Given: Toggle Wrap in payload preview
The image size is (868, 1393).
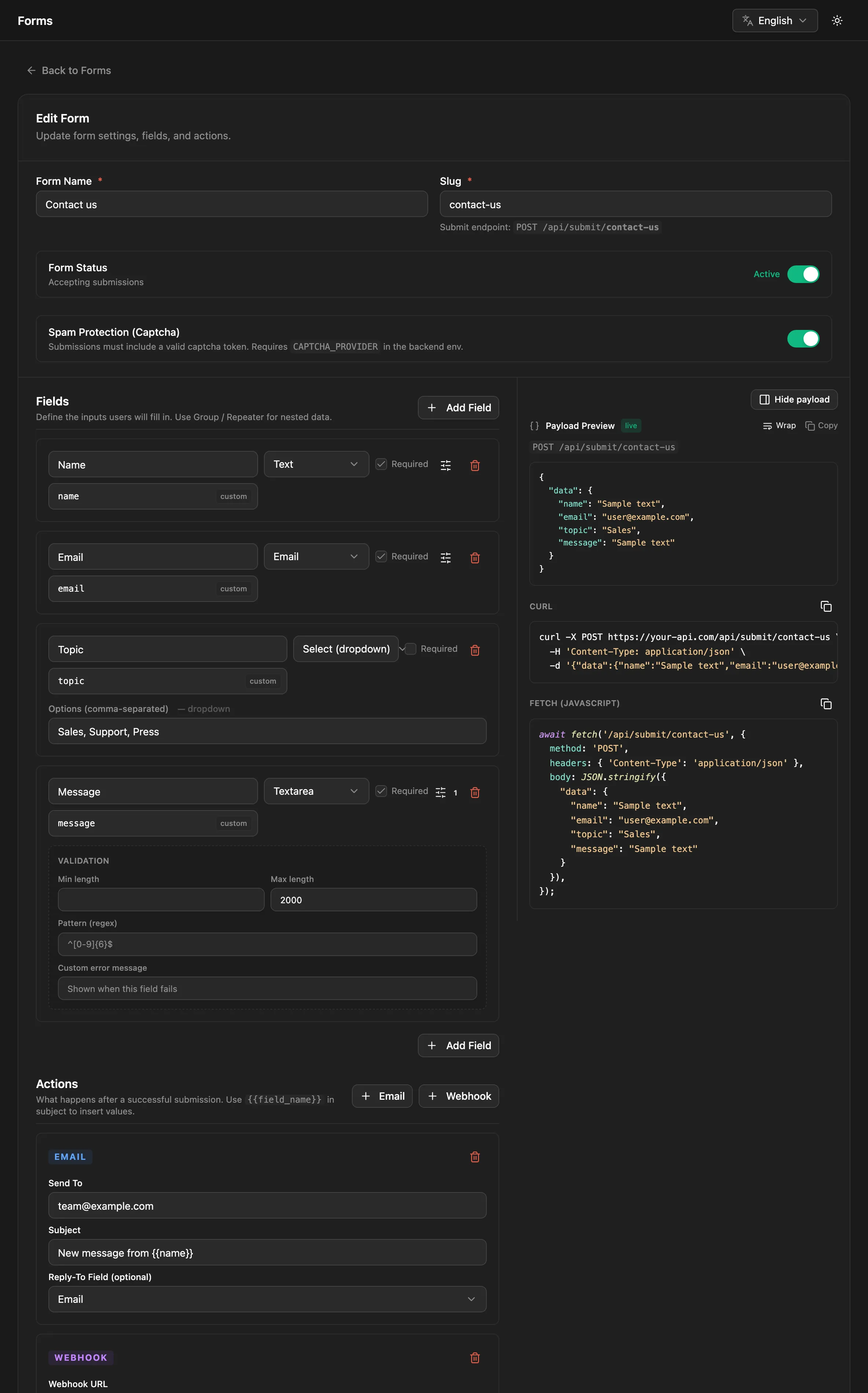Looking at the screenshot, I should pos(779,425).
